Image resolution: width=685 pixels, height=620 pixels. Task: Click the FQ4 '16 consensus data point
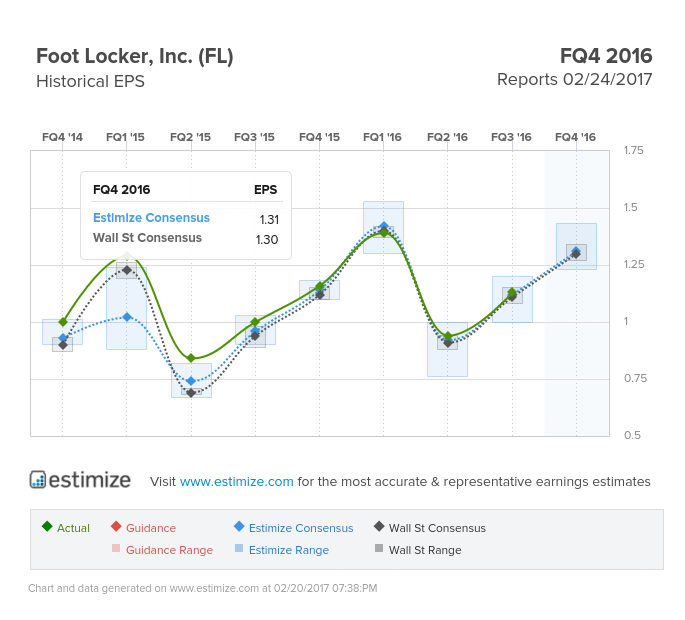tap(576, 252)
